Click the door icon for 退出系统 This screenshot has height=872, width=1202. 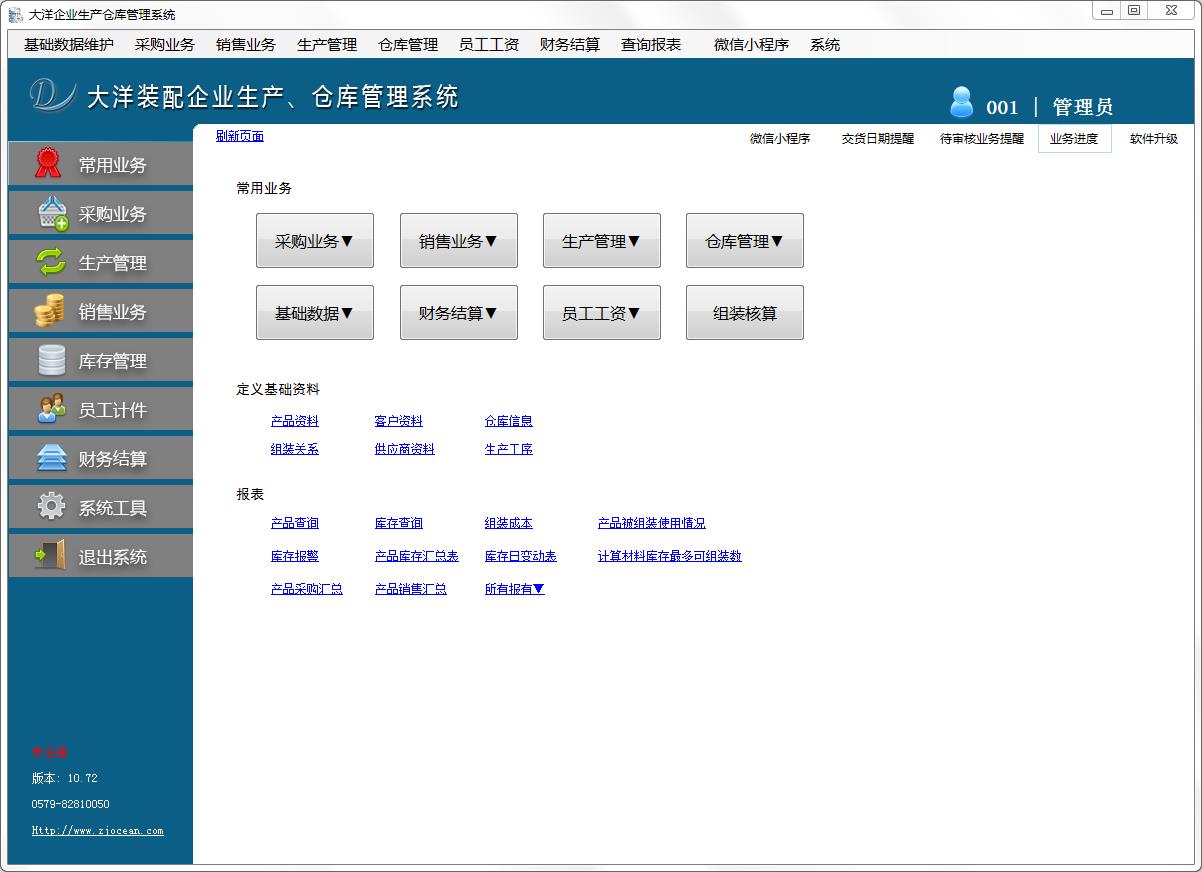tap(51, 555)
